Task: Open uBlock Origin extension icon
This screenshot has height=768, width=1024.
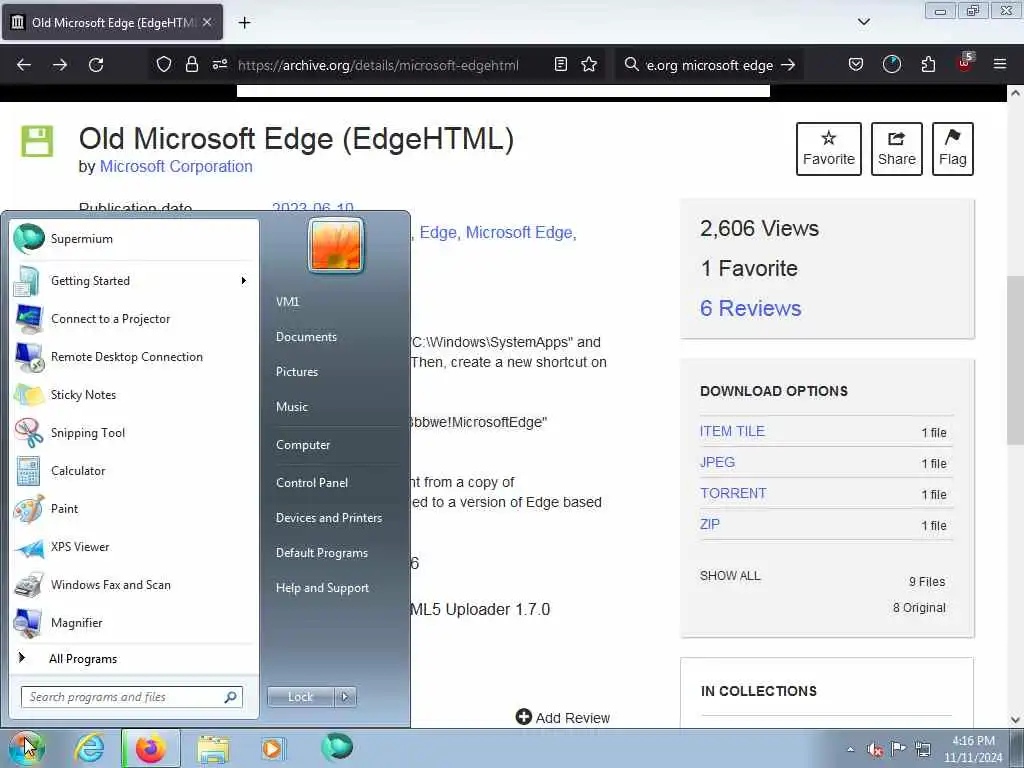Action: pos(965,63)
